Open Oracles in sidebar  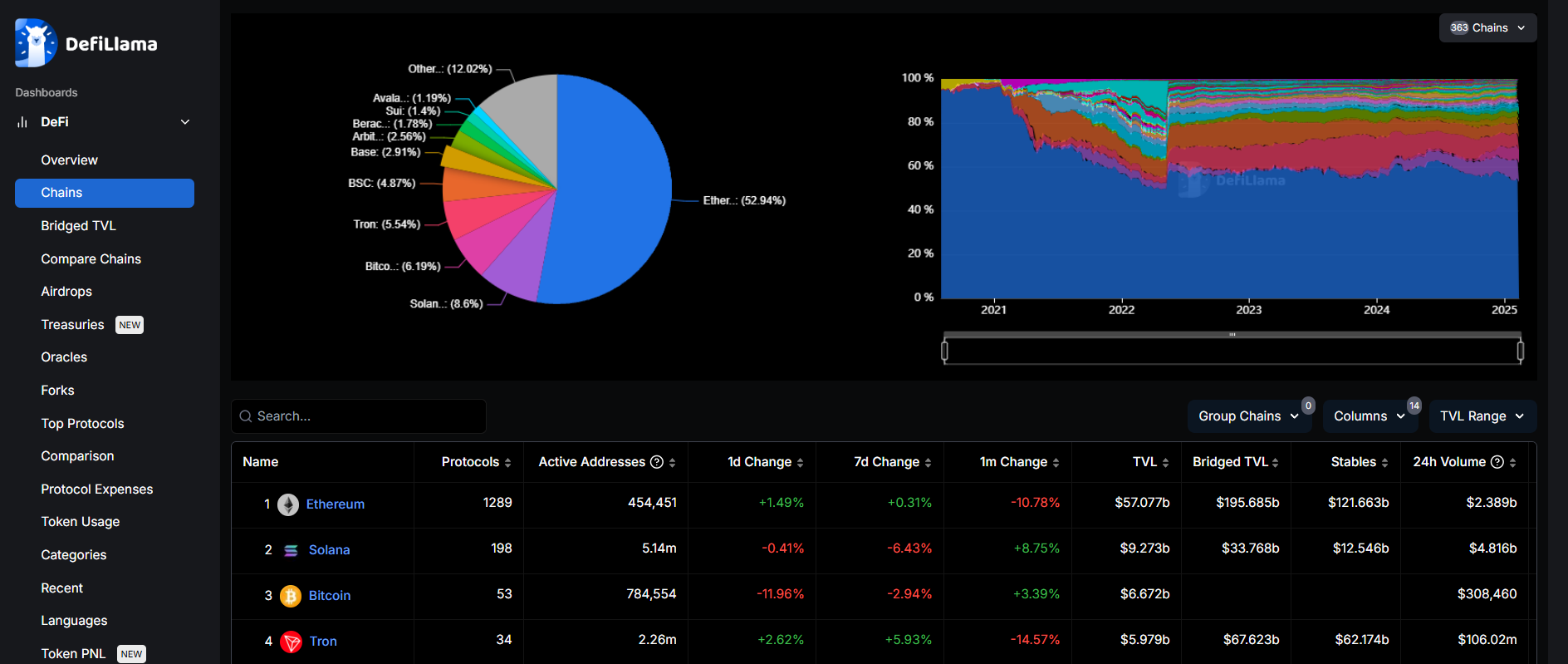64,357
